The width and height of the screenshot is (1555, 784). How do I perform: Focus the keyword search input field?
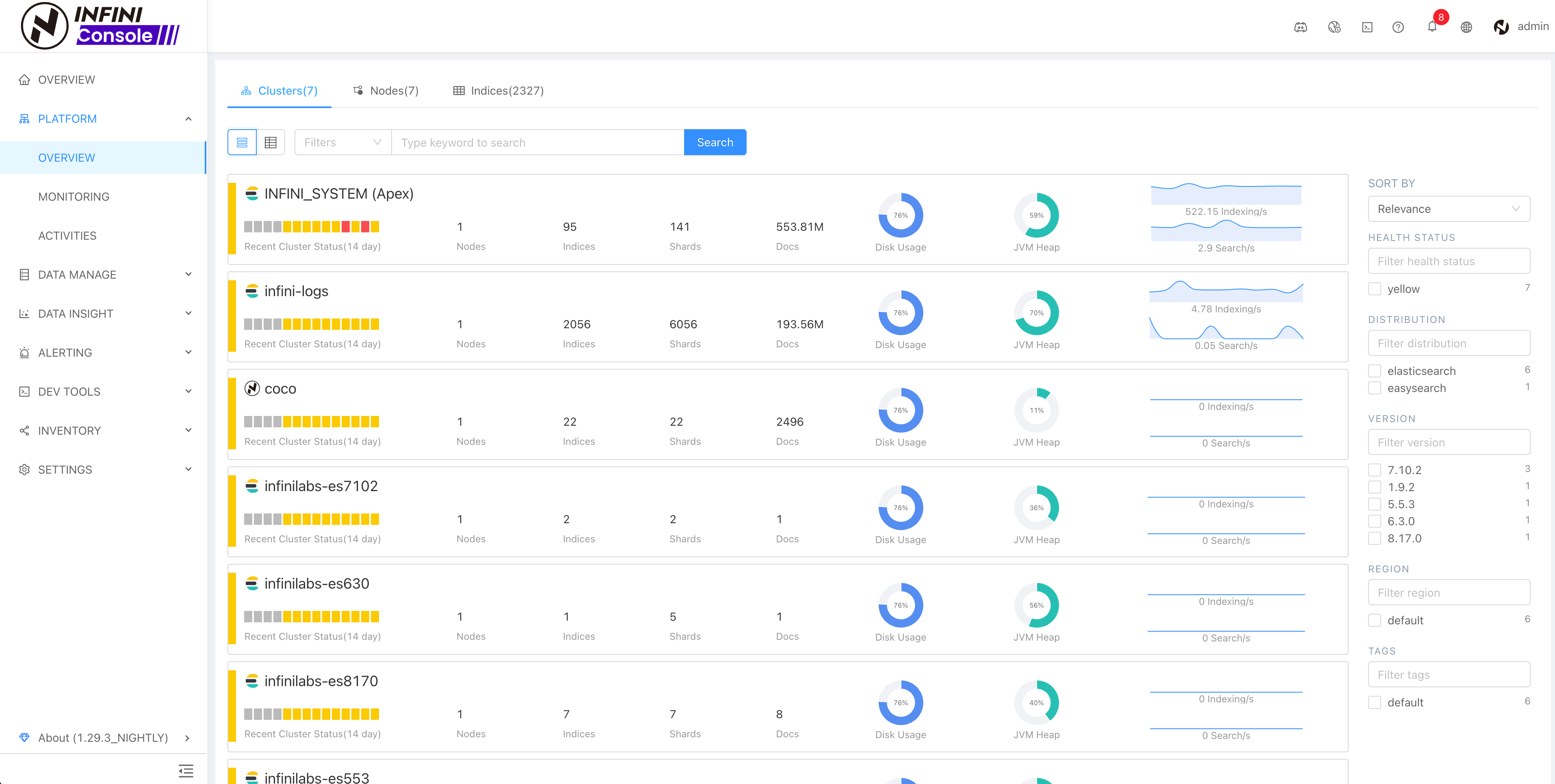click(537, 143)
